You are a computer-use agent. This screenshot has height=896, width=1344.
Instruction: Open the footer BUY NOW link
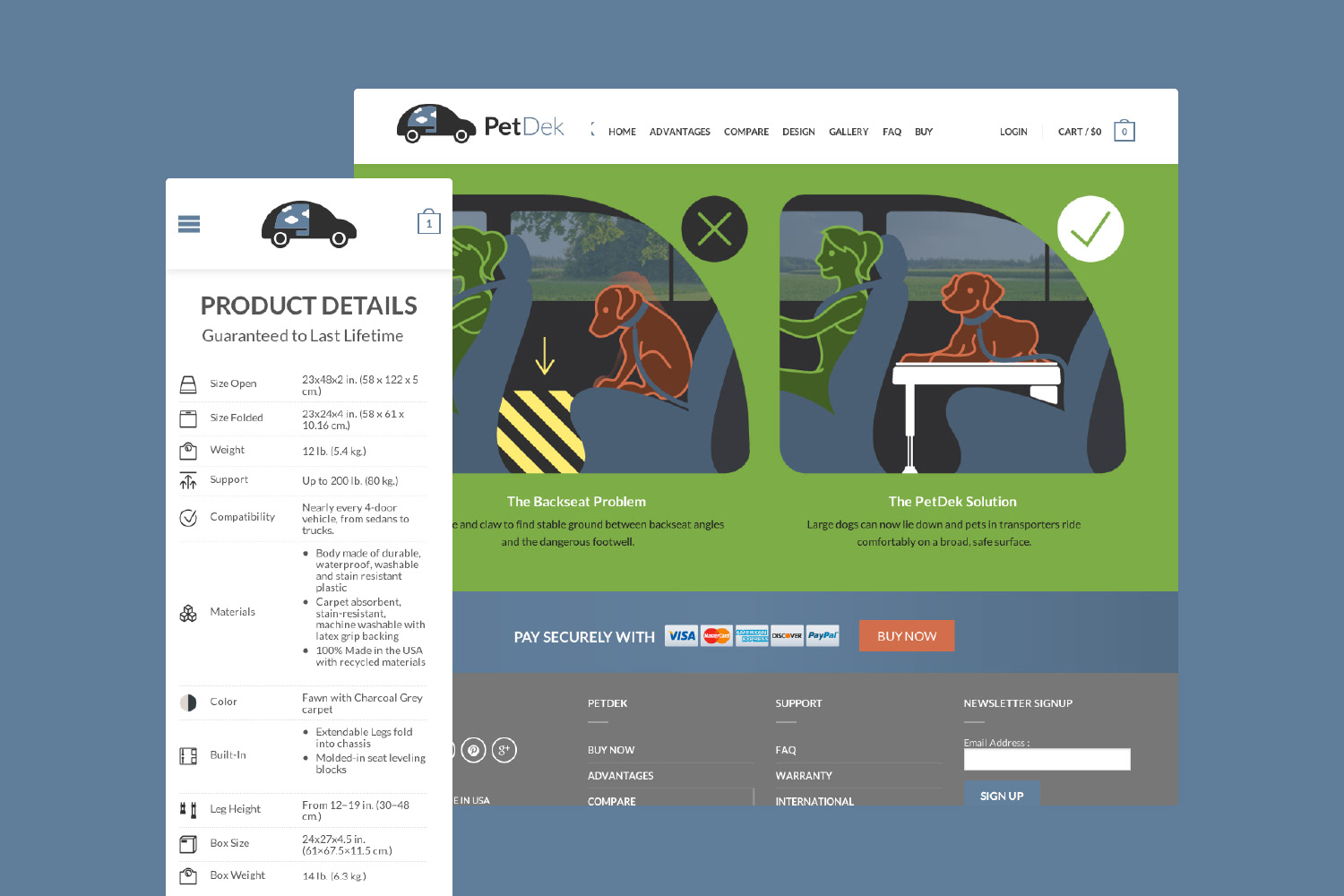611,750
